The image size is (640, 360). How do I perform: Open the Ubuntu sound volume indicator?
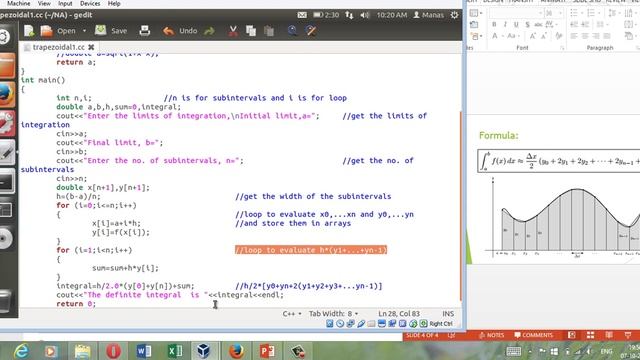[365, 15]
